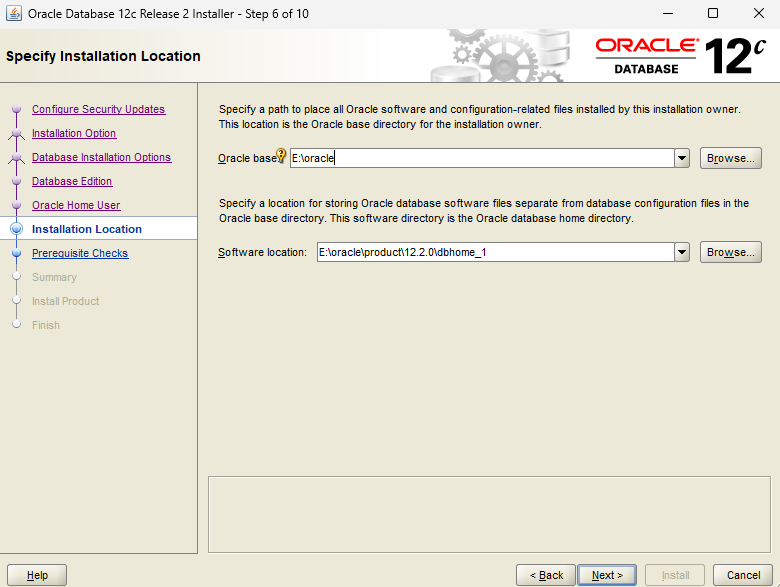The height and width of the screenshot is (587, 780).
Task: Browse for the Oracle base directory
Action: (x=731, y=158)
